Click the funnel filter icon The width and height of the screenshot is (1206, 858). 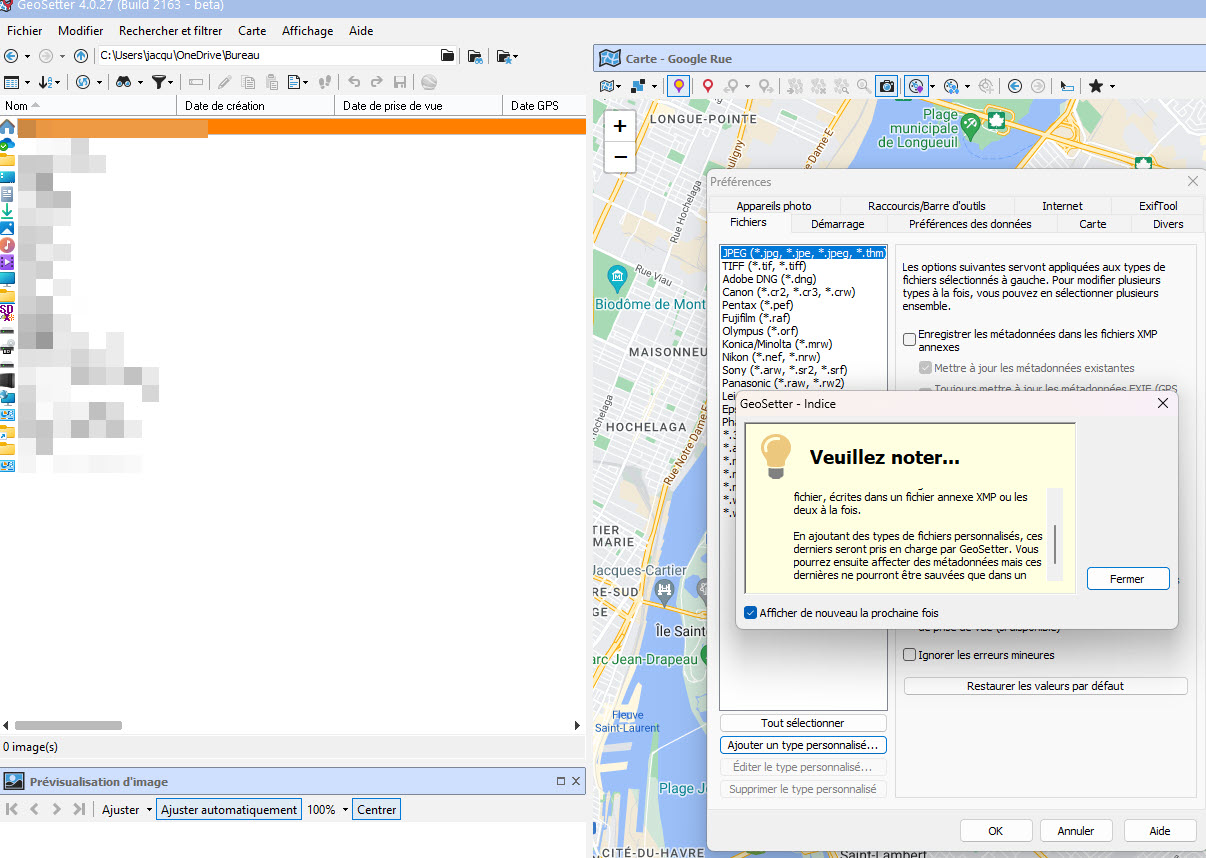point(158,82)
